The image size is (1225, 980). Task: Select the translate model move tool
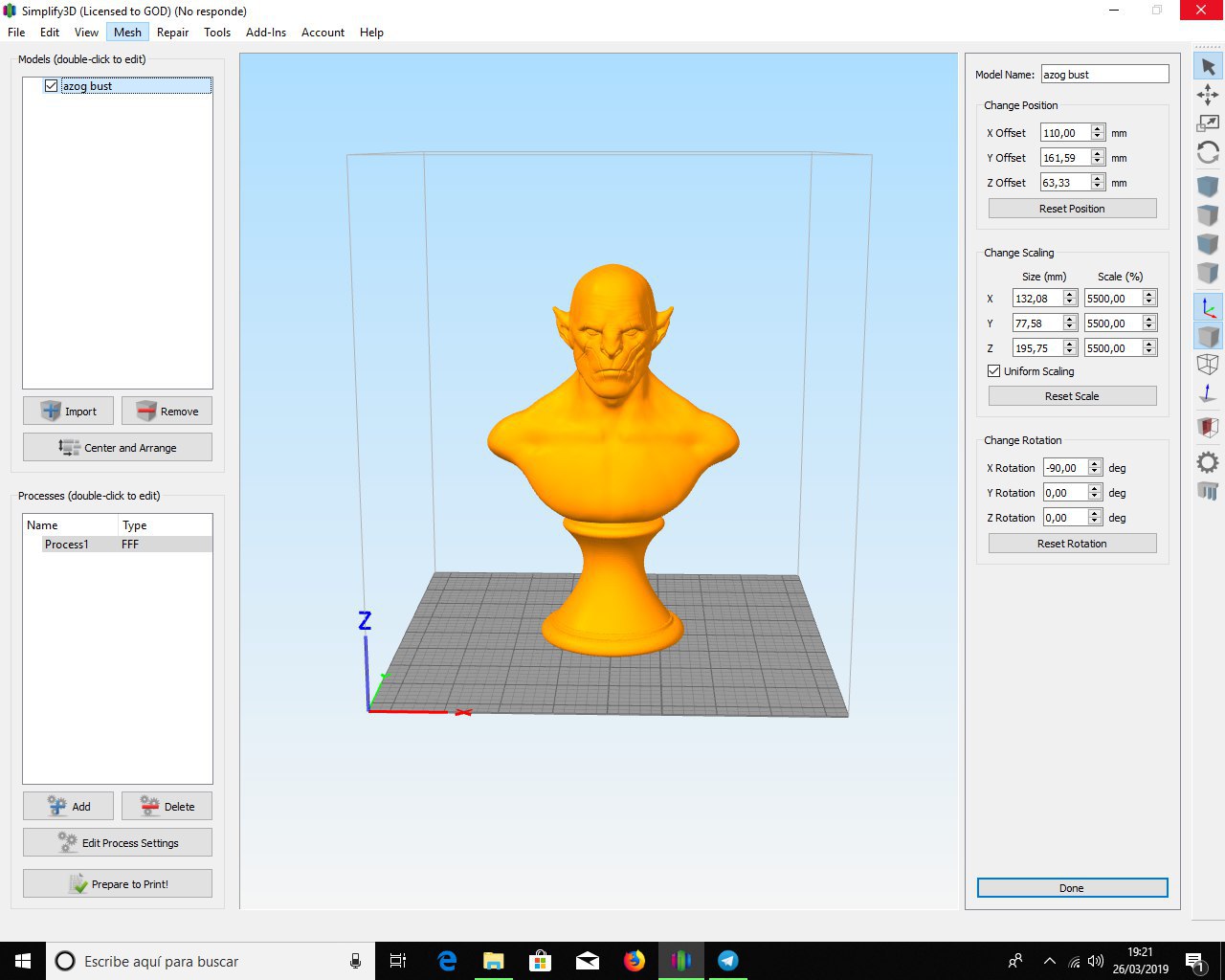[x=1208, y=94]
